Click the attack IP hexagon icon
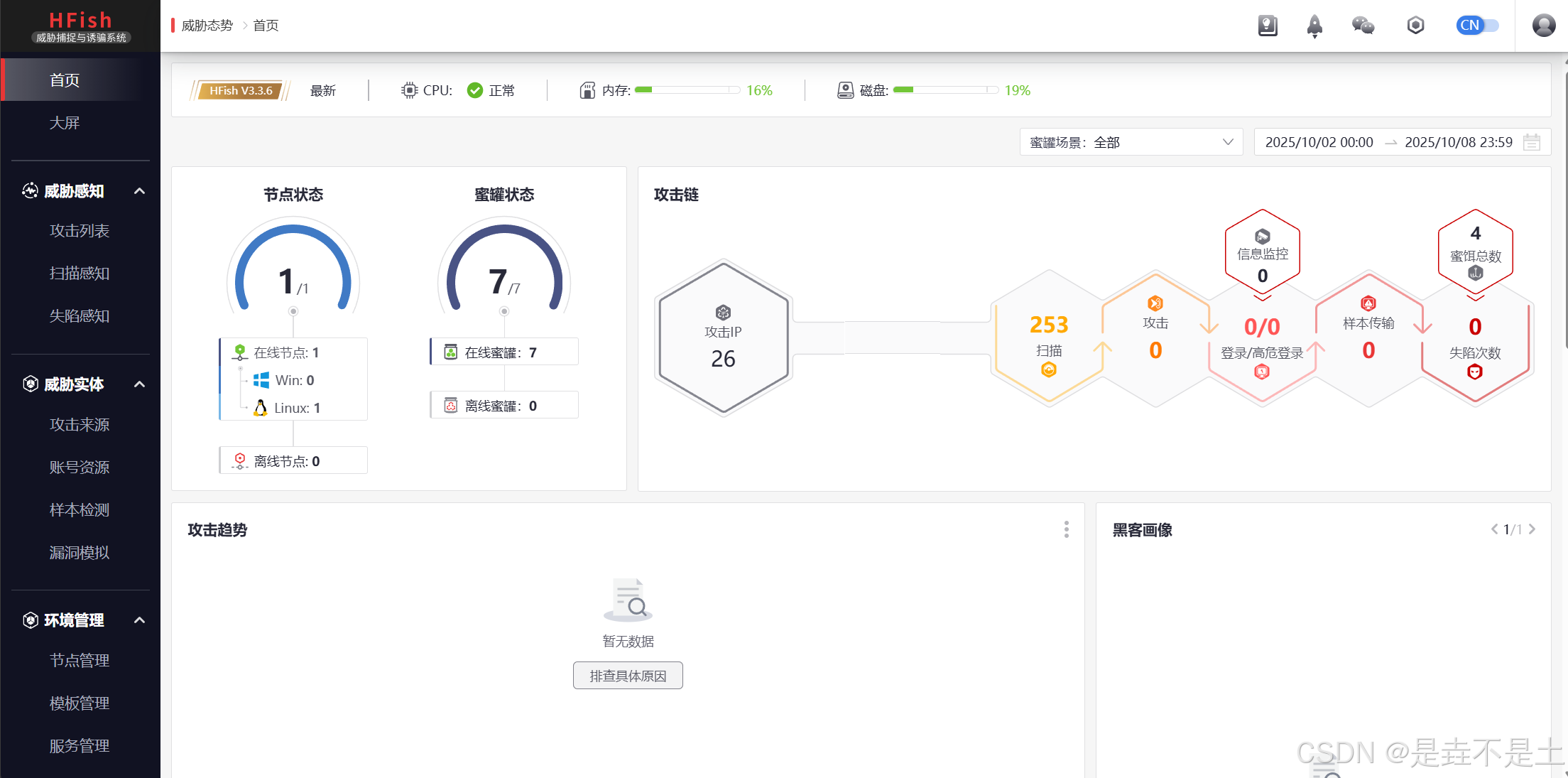This screenshot has width=1568, height=778. tap(723, 313)
